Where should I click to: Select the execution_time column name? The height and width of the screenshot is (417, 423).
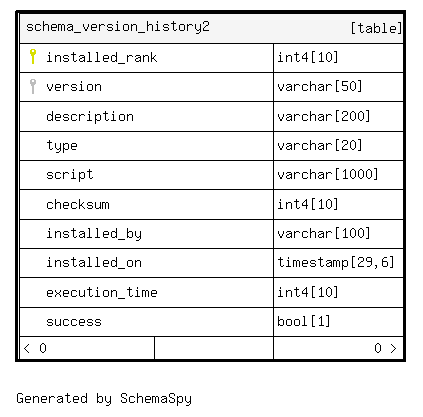[x=102, y=292]
